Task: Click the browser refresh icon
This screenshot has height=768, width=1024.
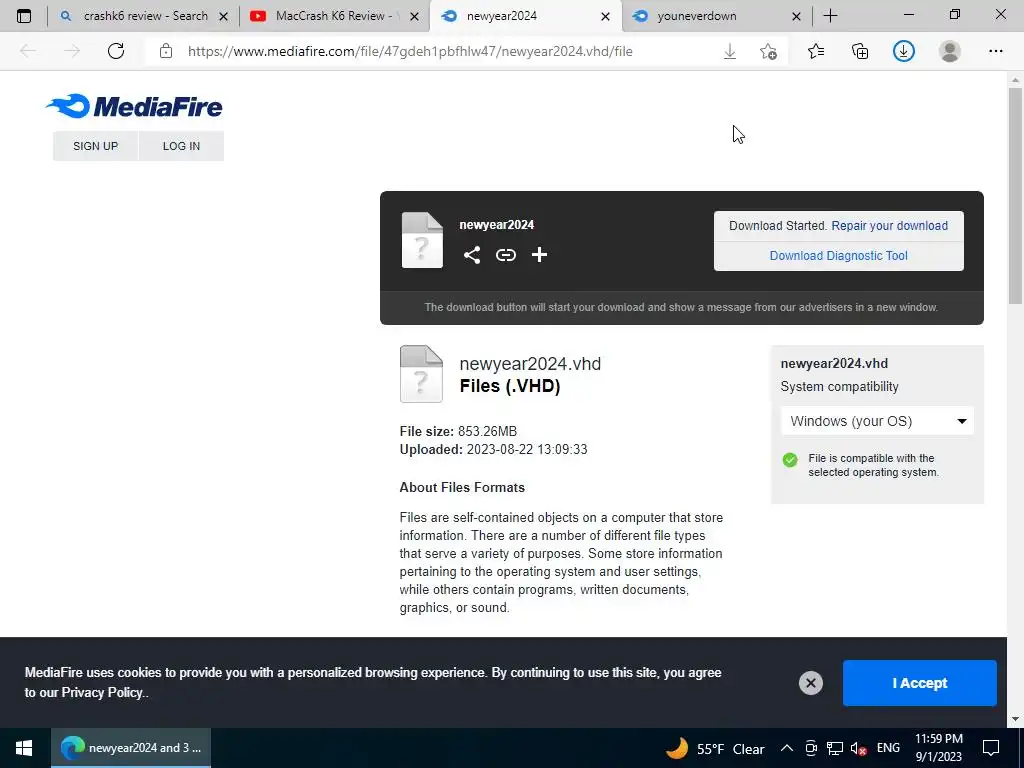Action: click(116, 51)
